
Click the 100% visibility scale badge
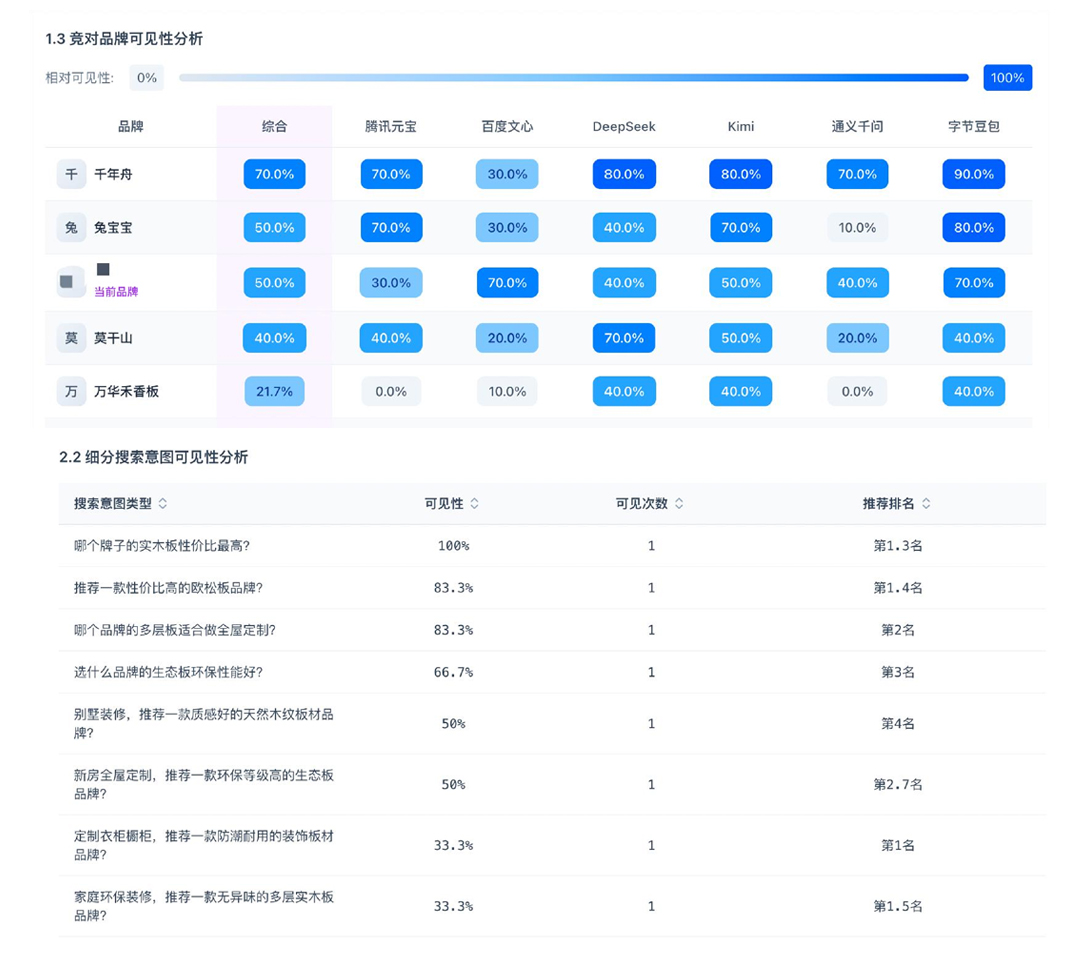click(x=1007, y=78)
